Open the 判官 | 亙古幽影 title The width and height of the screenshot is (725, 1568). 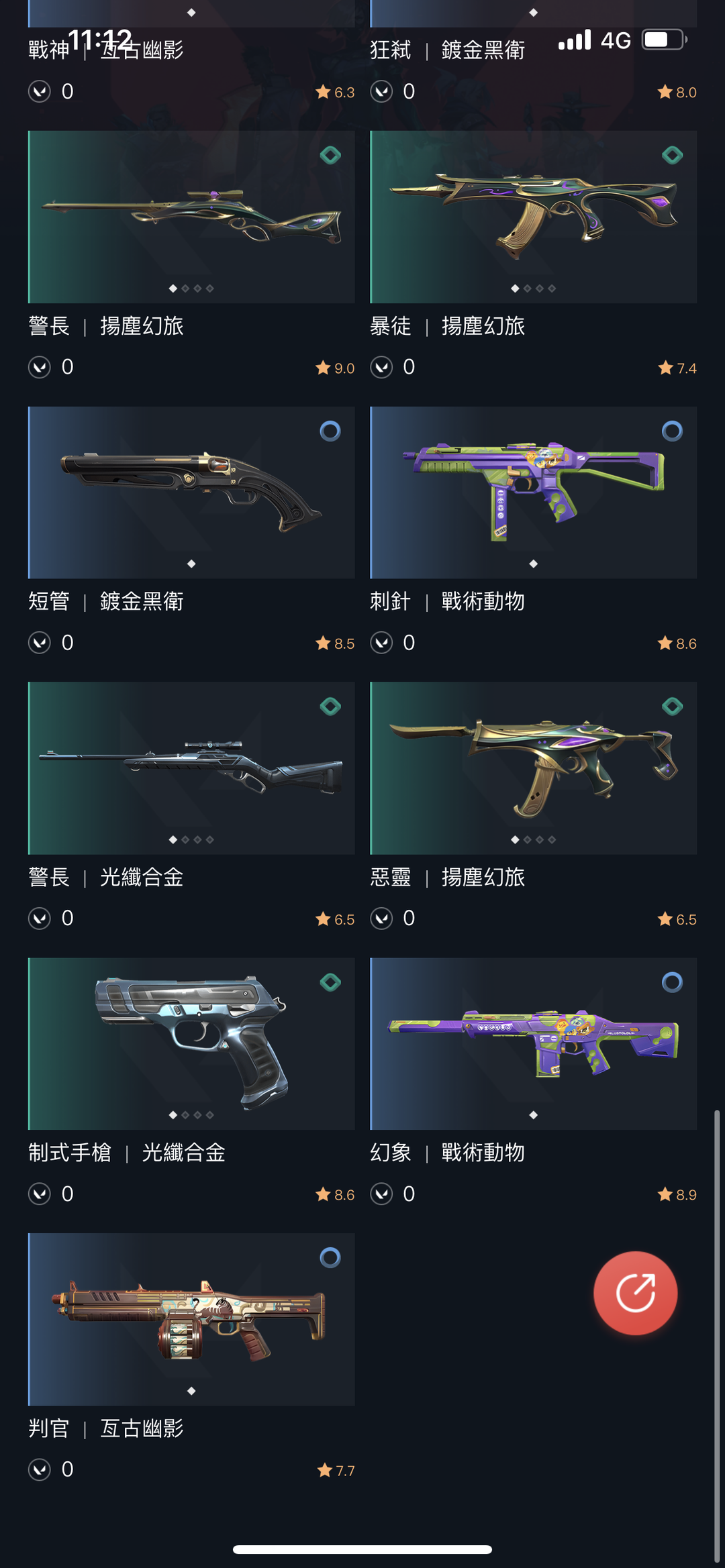(106, 1428)
